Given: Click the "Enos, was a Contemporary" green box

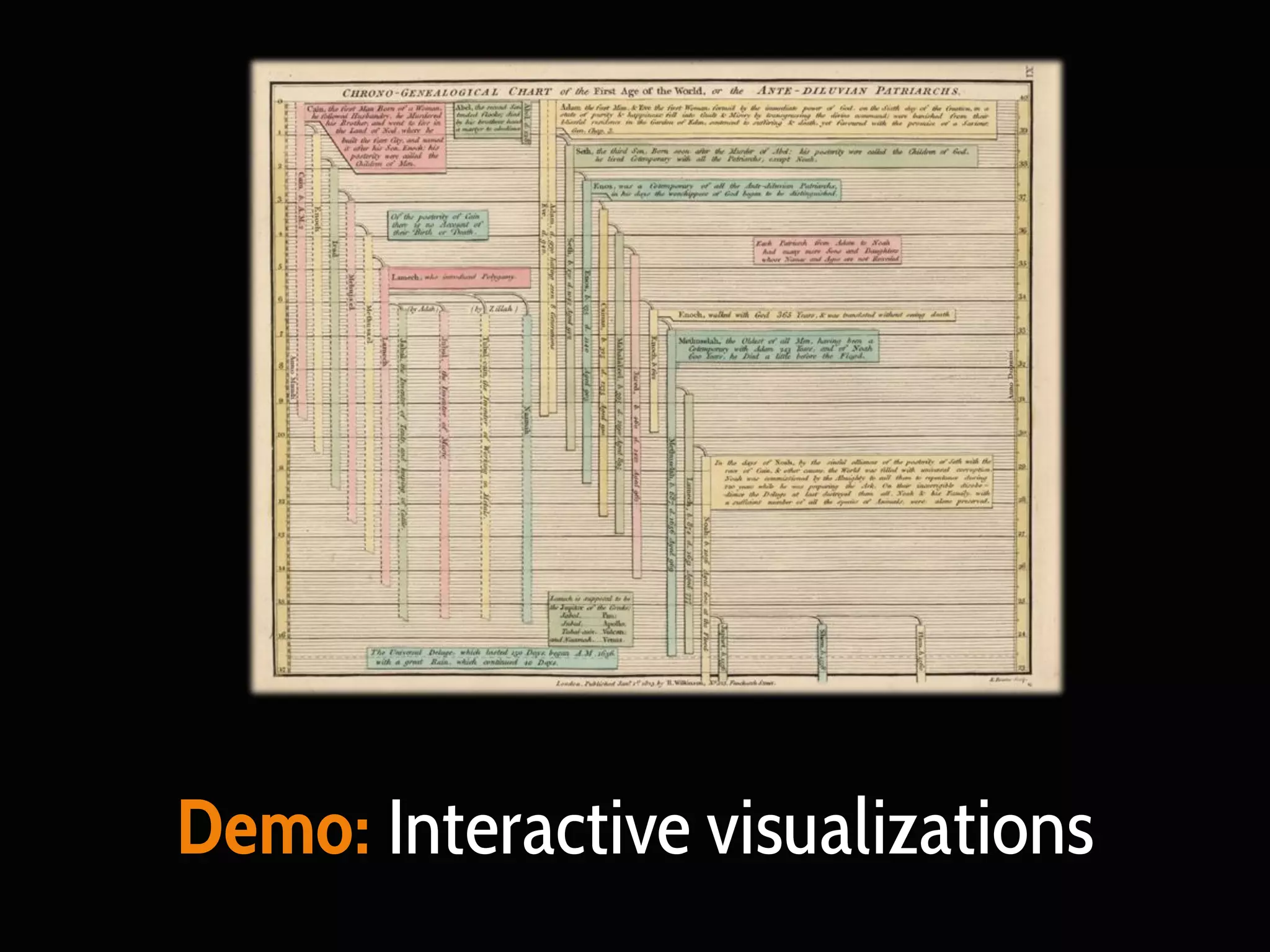Looking at the screenshot, I should click(715, 190).
